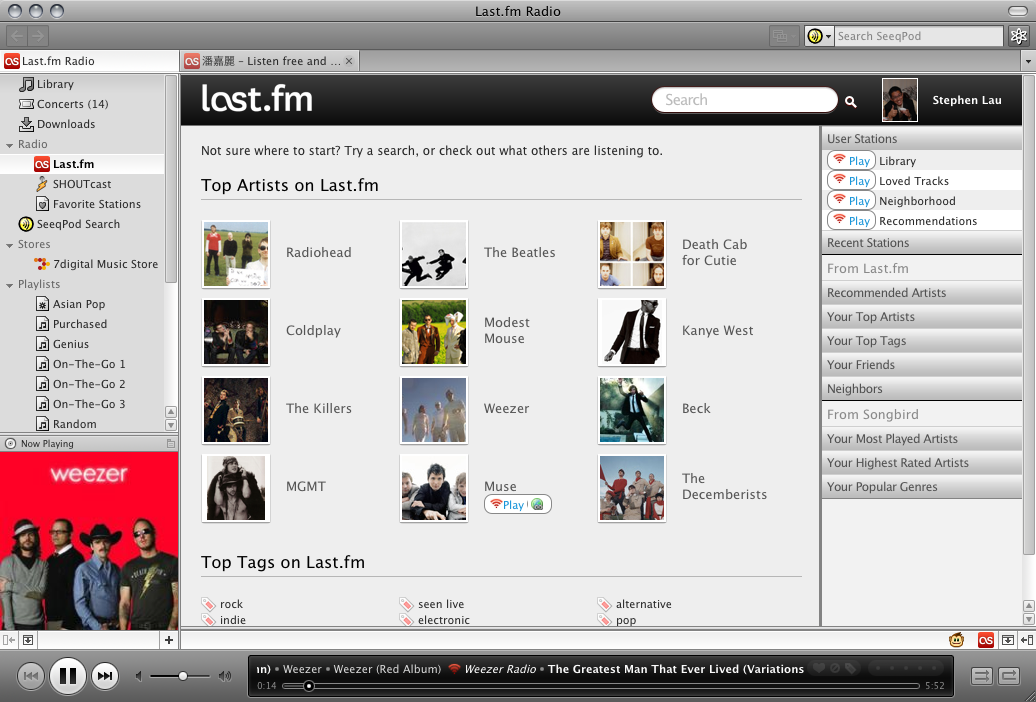Switch to the 潘嘉麗 Listen free tab
Viewport: 1036px width, 702px height.
pos(270,61)
